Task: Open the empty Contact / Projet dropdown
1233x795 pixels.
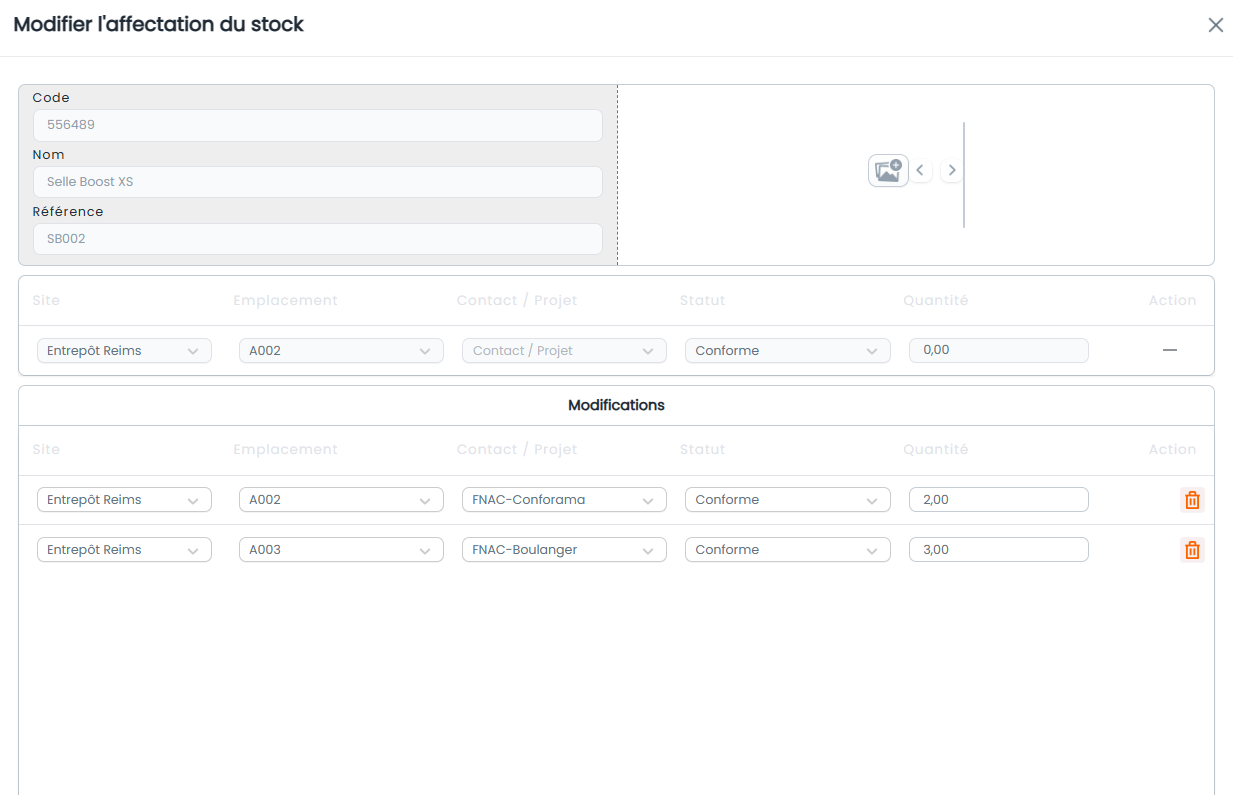Action: tap(564, 351)
